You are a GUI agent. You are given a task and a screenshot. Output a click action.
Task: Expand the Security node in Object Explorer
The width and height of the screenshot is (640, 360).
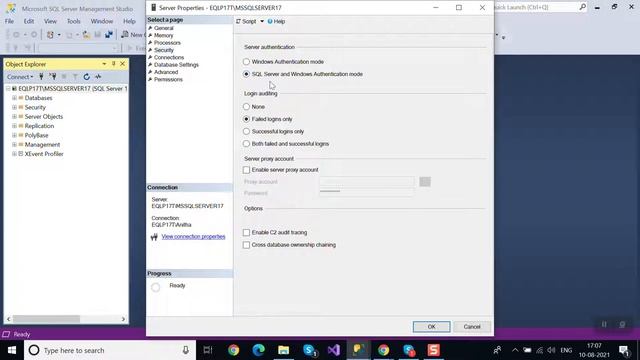click(14, 107)
